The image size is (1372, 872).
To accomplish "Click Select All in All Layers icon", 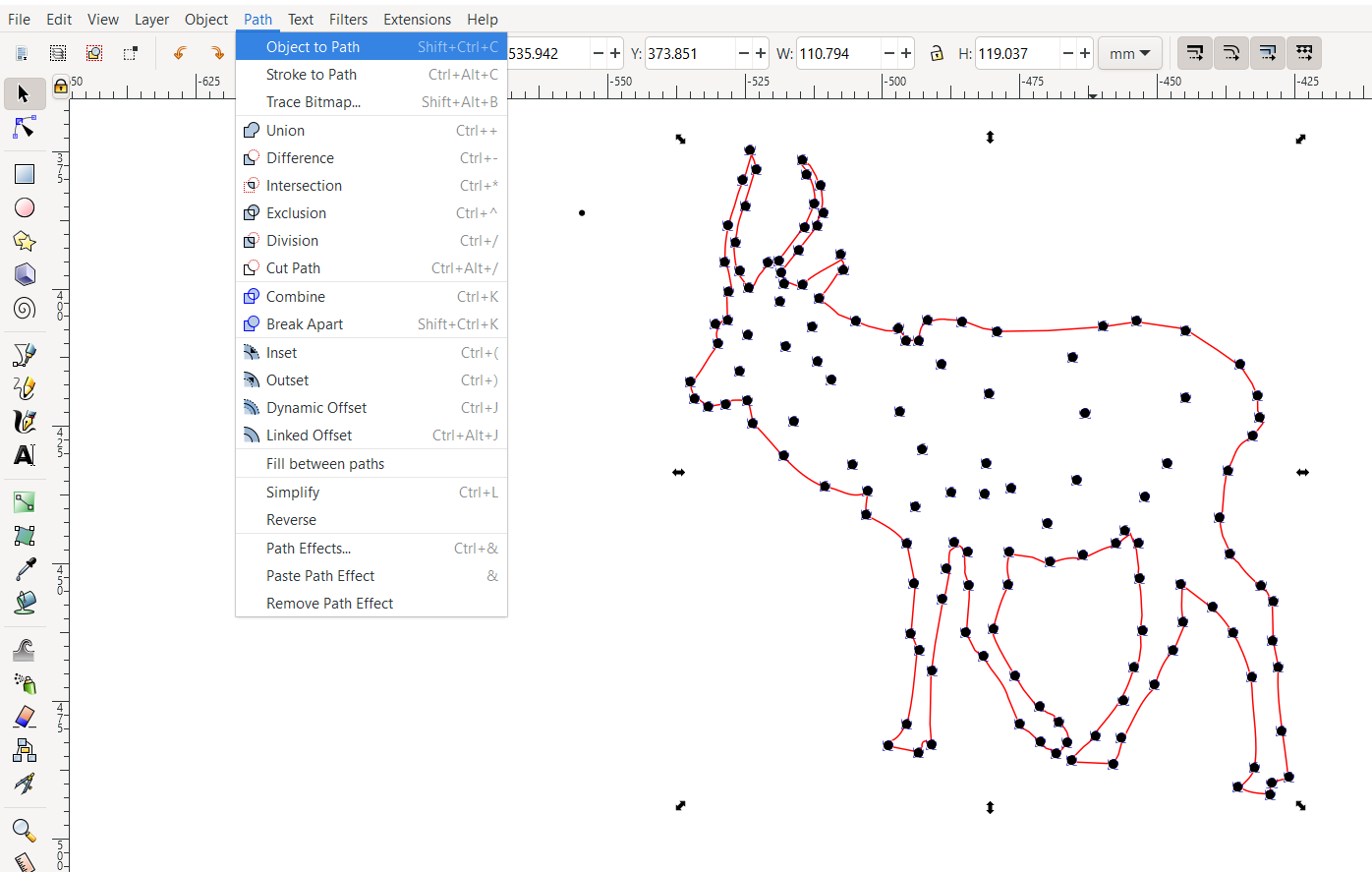I will [x=58, y=53].
